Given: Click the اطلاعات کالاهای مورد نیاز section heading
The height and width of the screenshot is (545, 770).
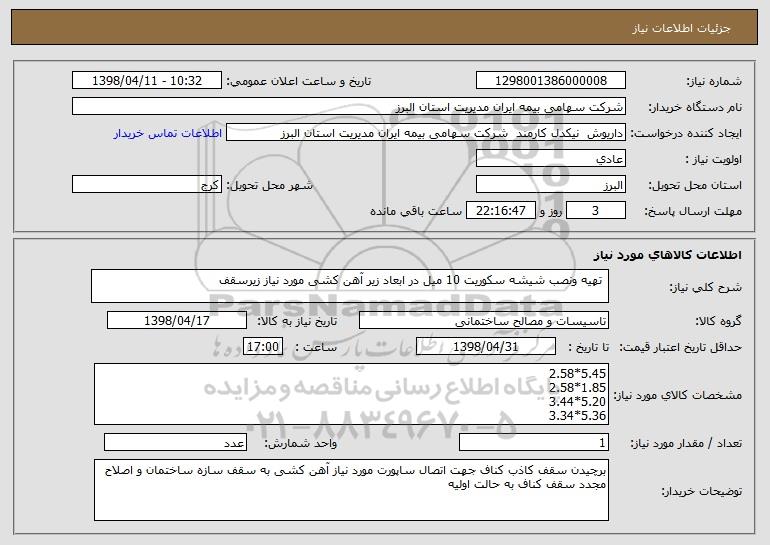Looking at the screenshot, I should click(667, 255).
